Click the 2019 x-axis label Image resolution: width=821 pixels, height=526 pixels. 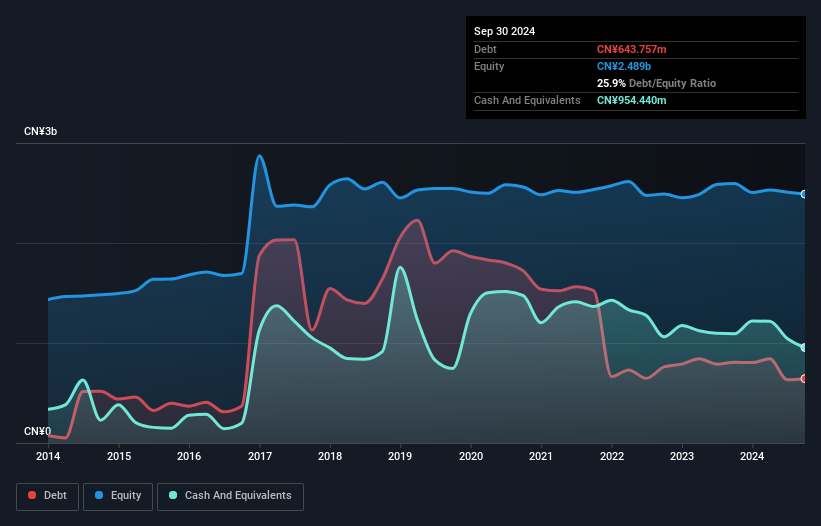[x=400, y=456]
